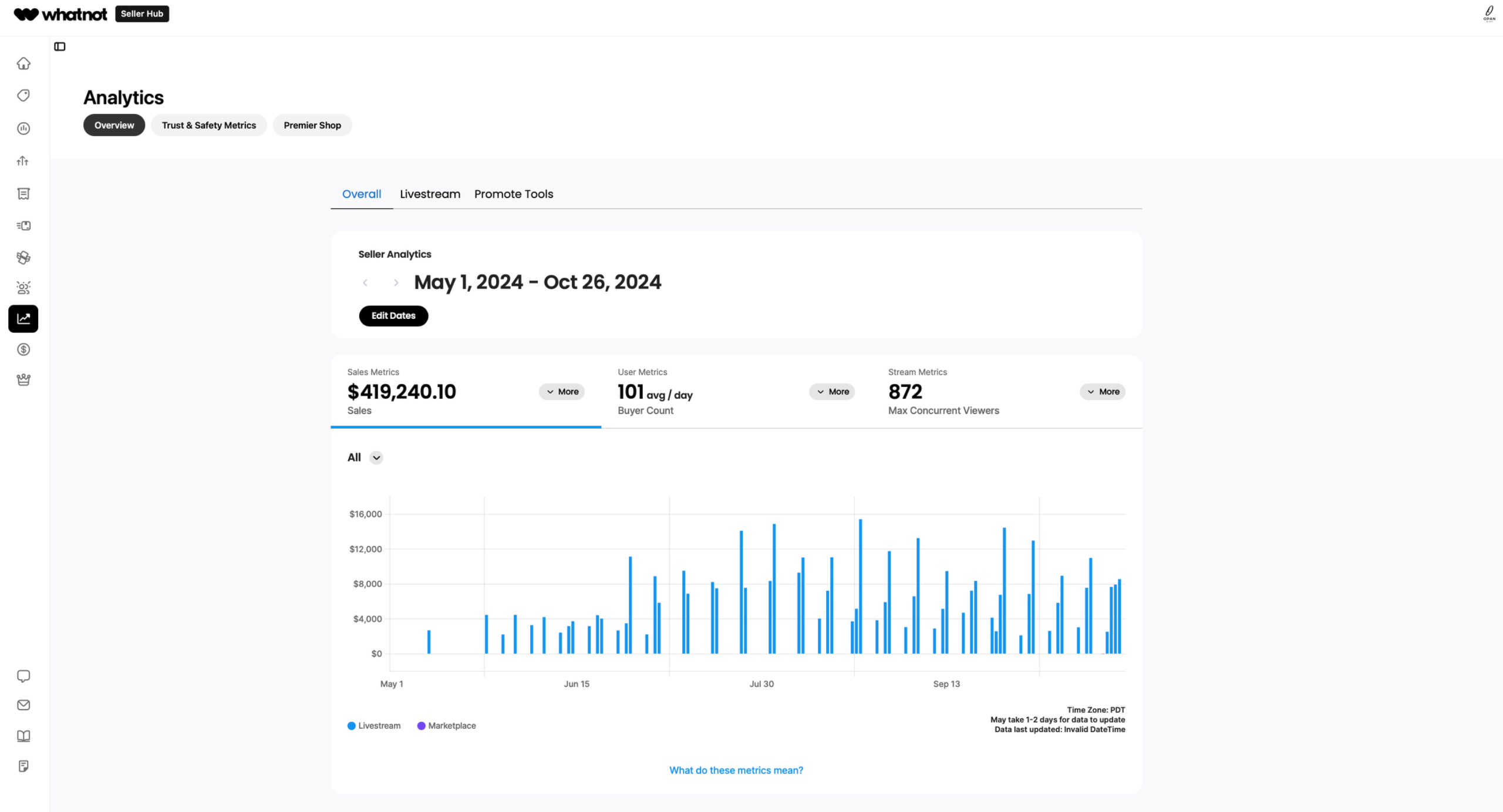Viewport: 1503px width, 812px height.
Task: Open the receipt orders sidebar icon
Action: click(x=23, y=194)
